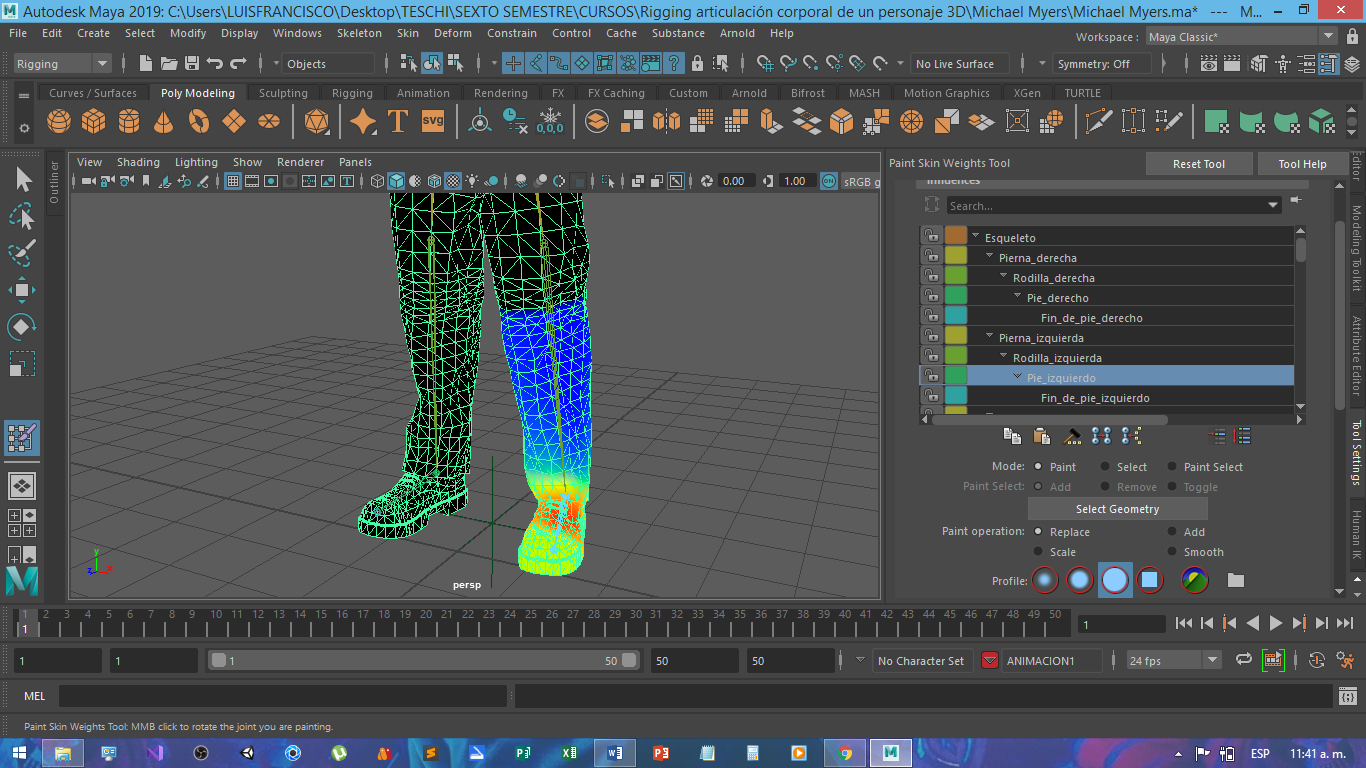
Task: Click the Undo arrow in status line
Action: coord(215,63)
